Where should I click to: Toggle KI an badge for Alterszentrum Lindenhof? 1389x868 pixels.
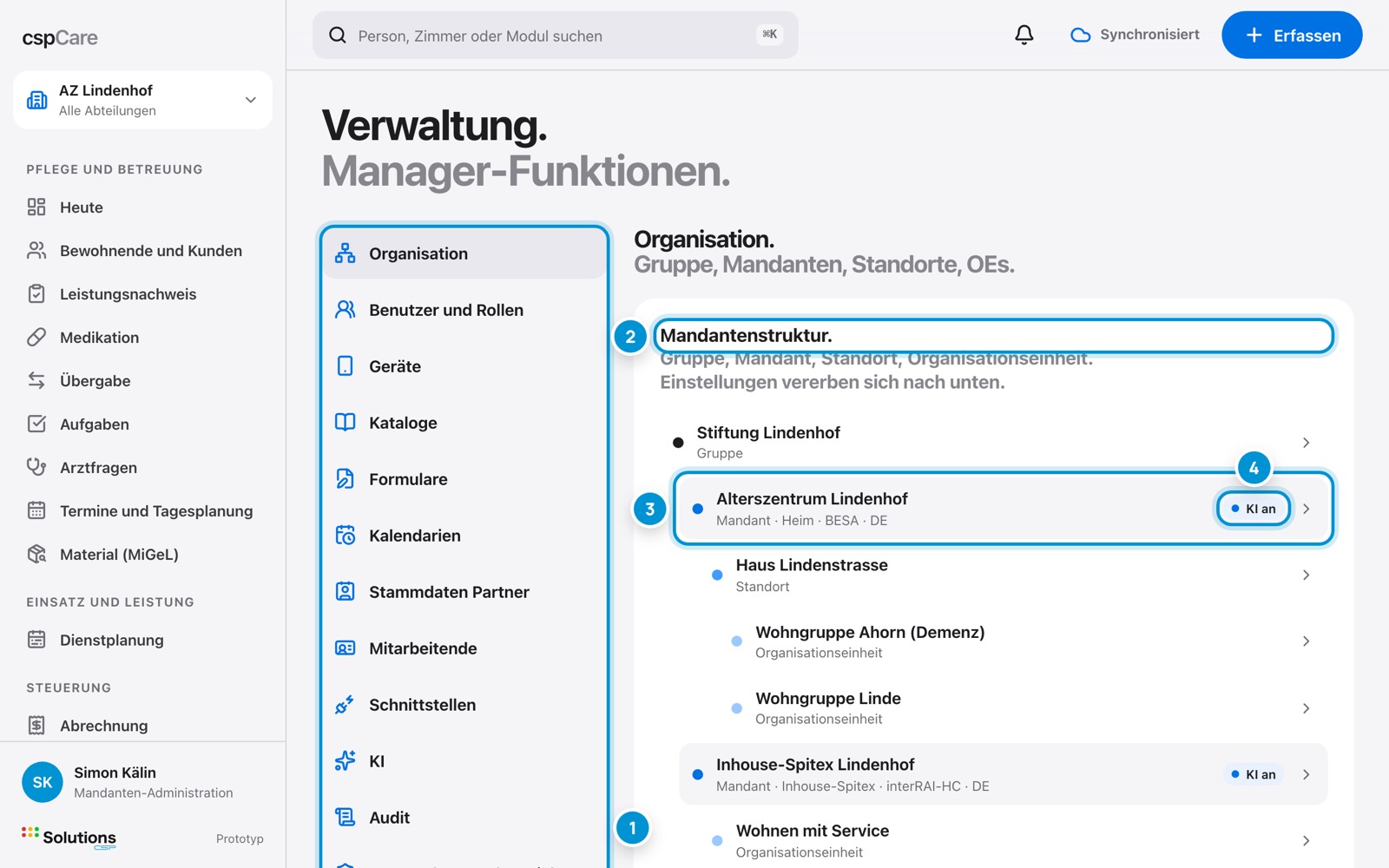coord(1254,509)
